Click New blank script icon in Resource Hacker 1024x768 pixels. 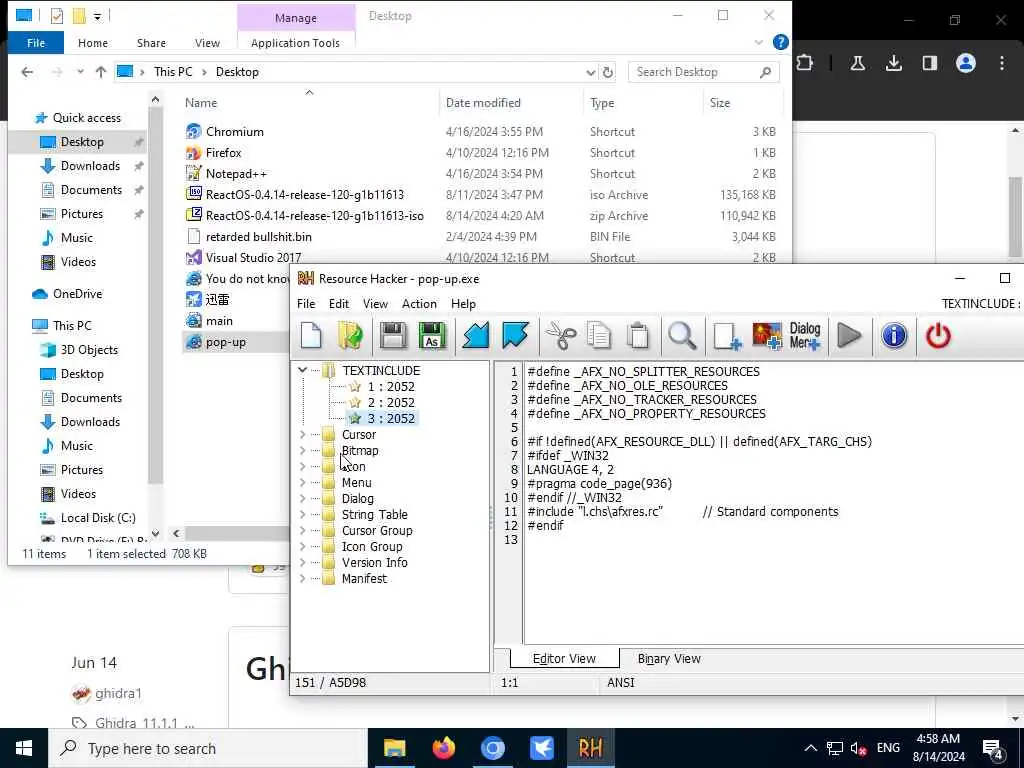(x=312, y=336)
